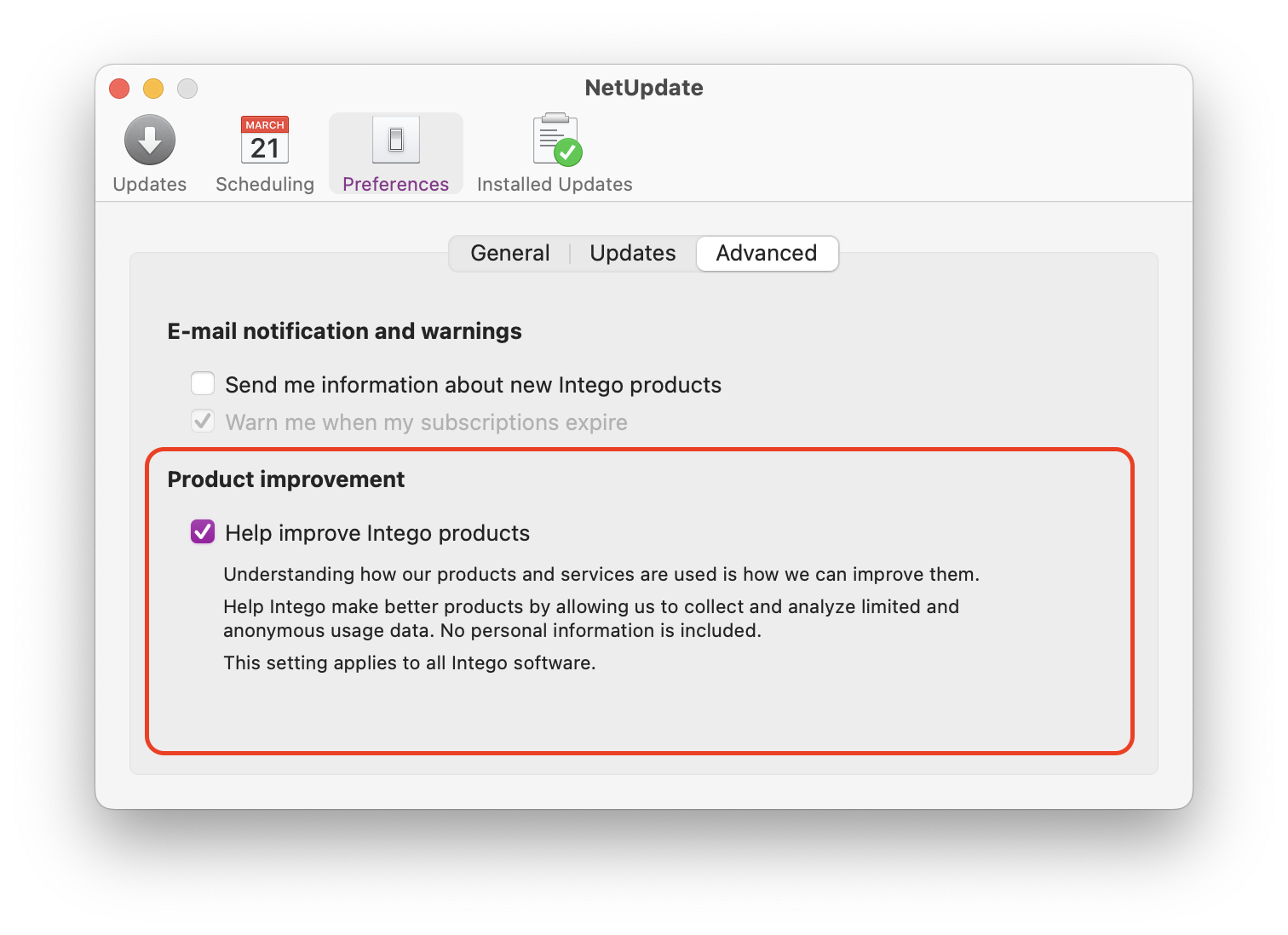Select the Preferences switch icon
This screenshot has height=935, width=1288.
pos(396,140)
